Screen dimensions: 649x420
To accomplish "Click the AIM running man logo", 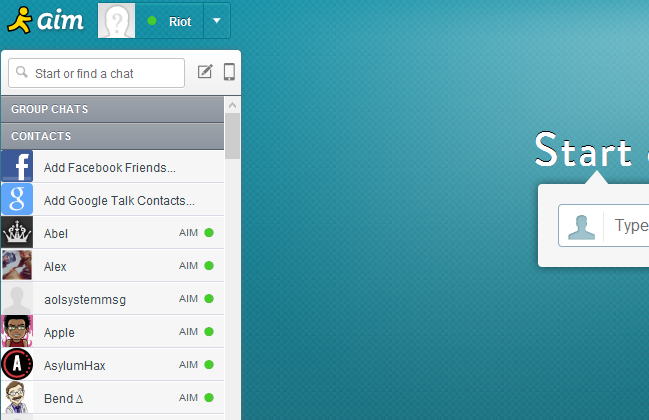I will click(19, 20).
